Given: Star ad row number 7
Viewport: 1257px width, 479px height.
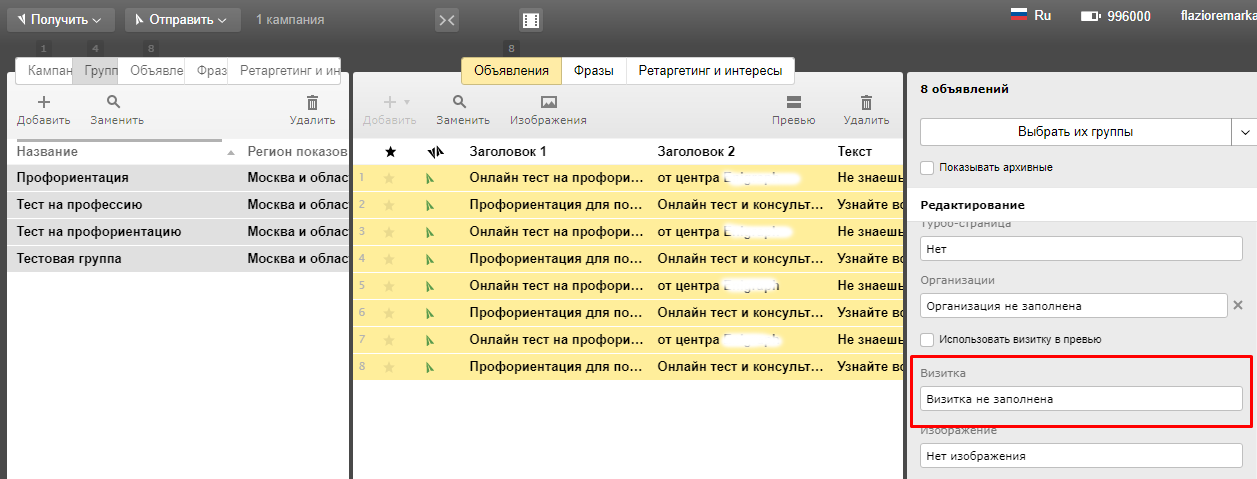Looking at the screenshot, I should (390, 340).
